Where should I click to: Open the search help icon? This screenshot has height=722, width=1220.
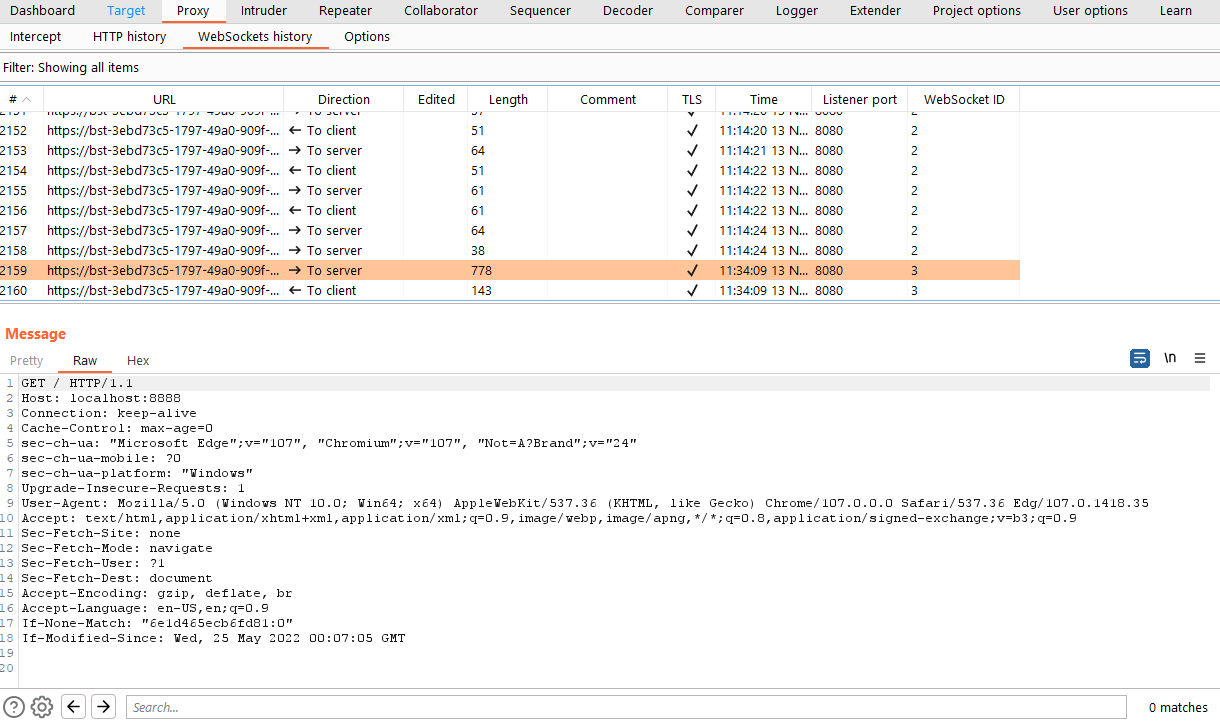(x=14, y=707)
